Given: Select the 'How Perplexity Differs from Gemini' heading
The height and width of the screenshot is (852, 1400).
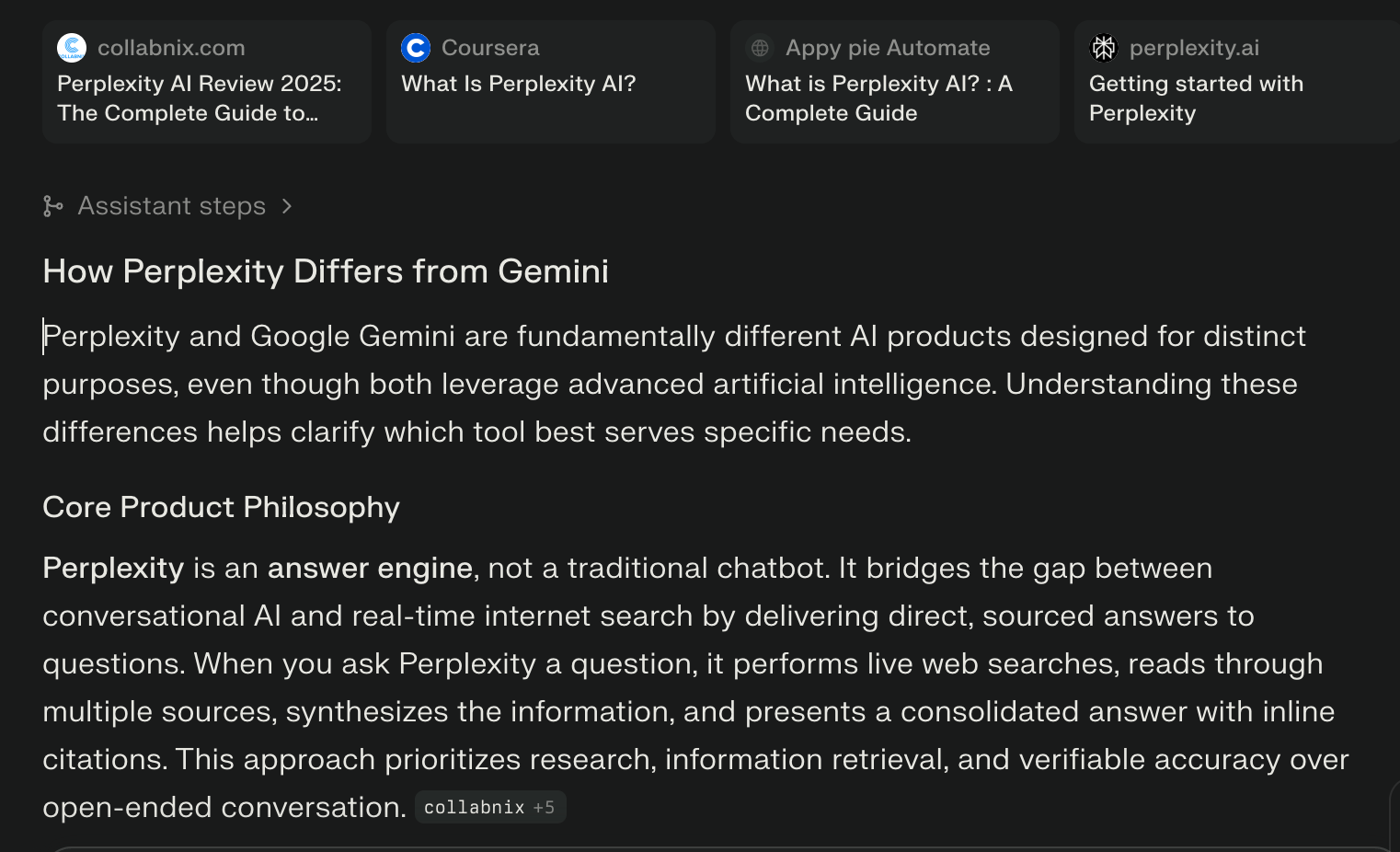Looking at the screenshot, I should coord(326,271).
